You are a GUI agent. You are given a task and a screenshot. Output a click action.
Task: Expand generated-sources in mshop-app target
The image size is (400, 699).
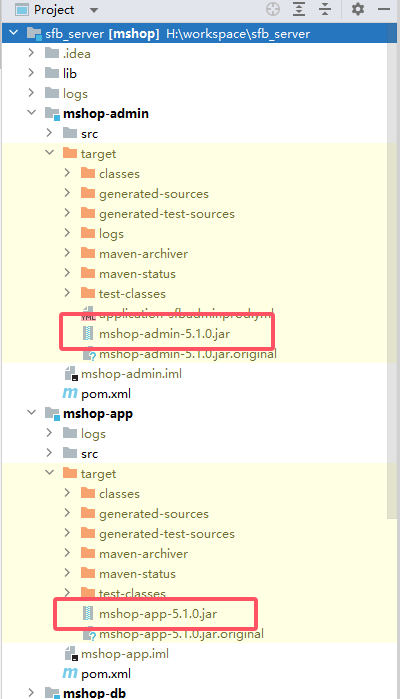[x=67, y=513]
